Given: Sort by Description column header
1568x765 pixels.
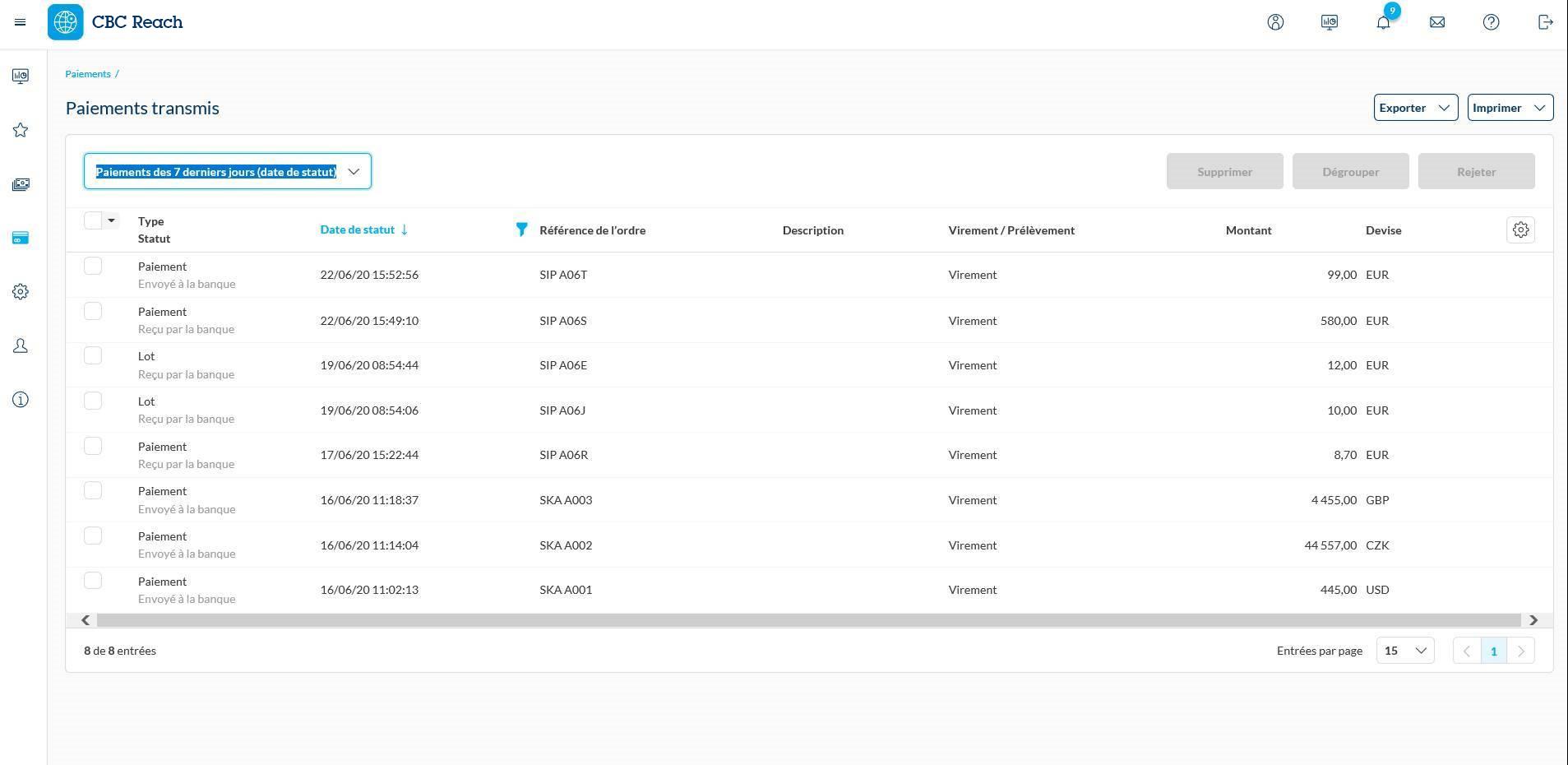Looking at the screenshot, I should 813,230.
